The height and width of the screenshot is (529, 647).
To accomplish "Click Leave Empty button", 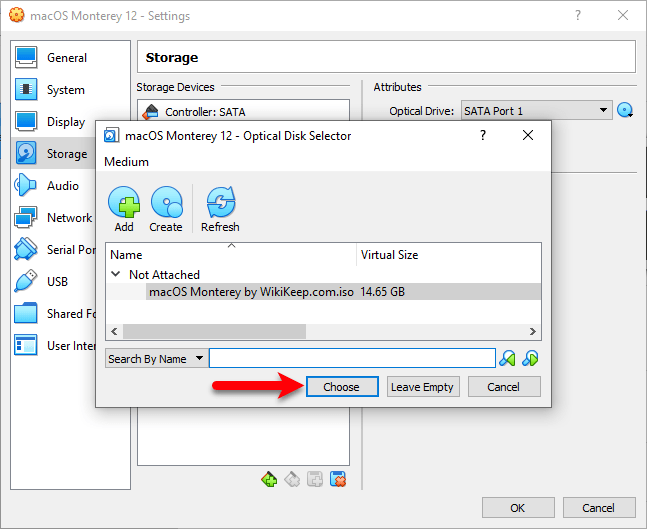I will point(423,387).
